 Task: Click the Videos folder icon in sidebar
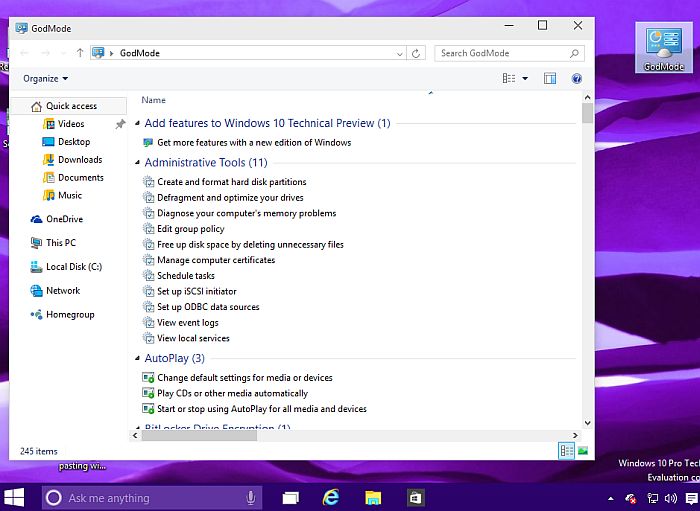coord(49,124)
